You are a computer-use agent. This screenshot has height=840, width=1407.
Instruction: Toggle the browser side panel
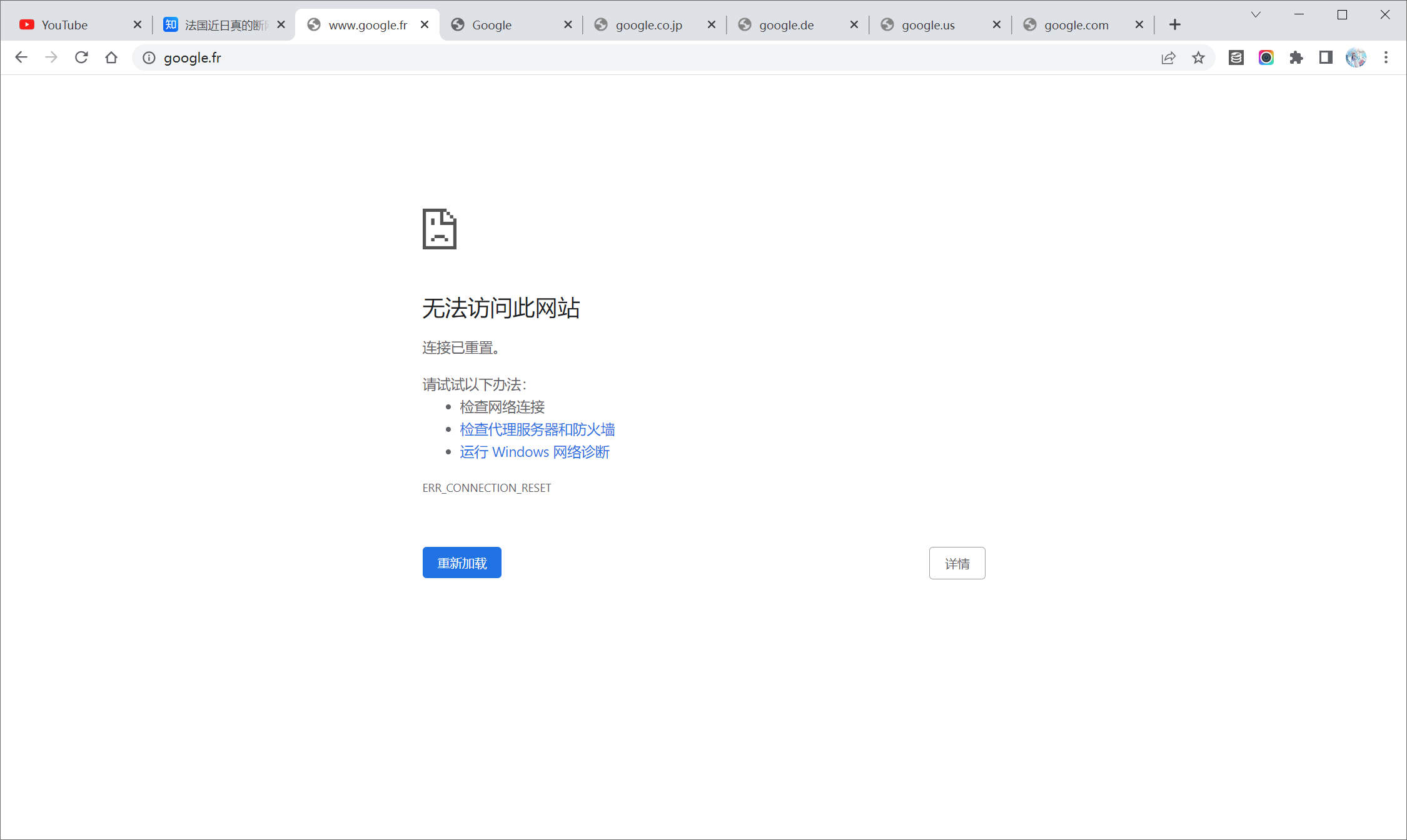[1326, 58]
